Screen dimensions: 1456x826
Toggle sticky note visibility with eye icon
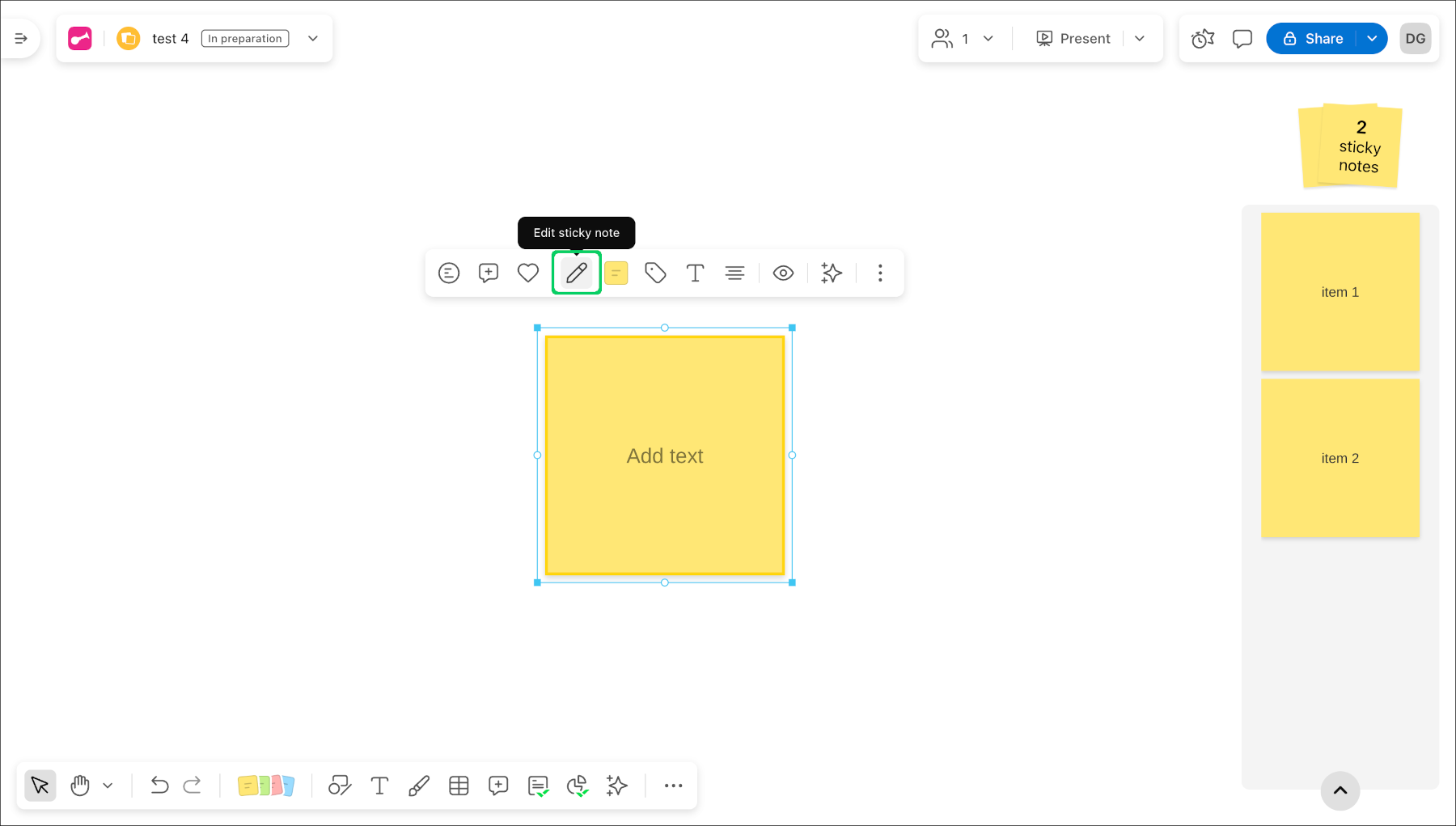(783, 273)
